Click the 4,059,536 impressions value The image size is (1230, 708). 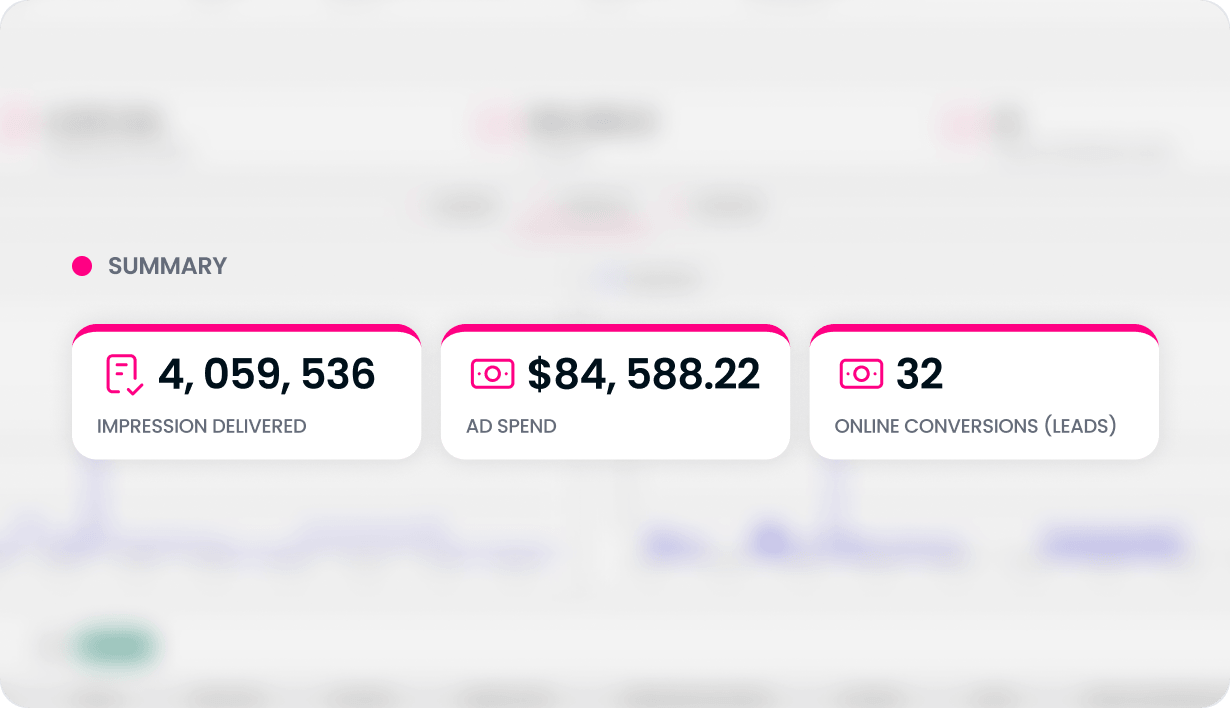[x=266, y=374]
